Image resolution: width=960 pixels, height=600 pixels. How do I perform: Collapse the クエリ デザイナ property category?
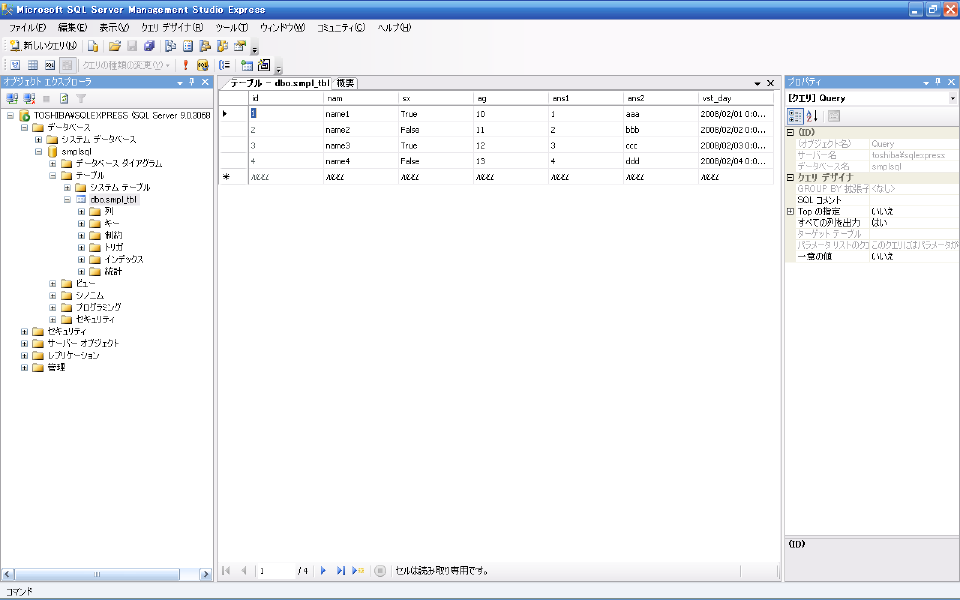coord(790,178)
